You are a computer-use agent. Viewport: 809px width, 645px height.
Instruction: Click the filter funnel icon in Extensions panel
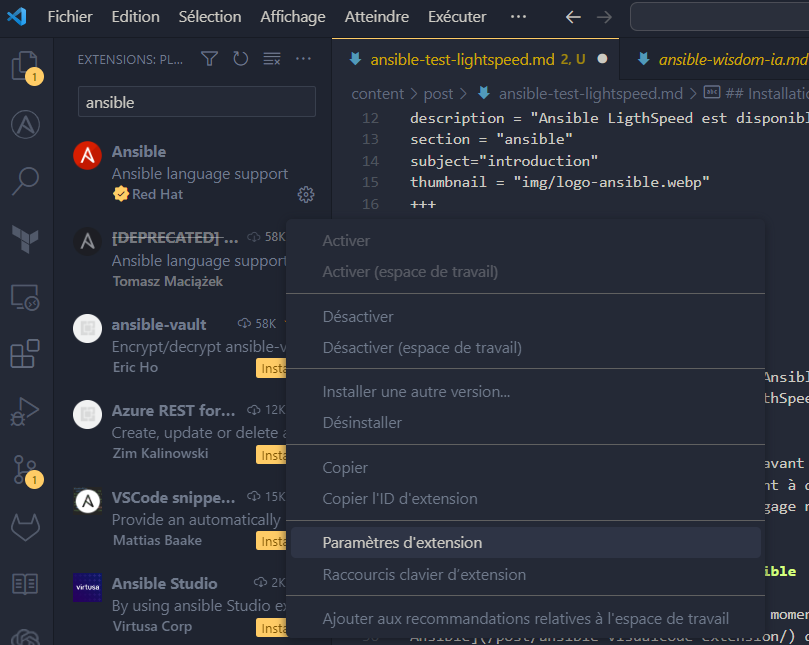point(209,59)
